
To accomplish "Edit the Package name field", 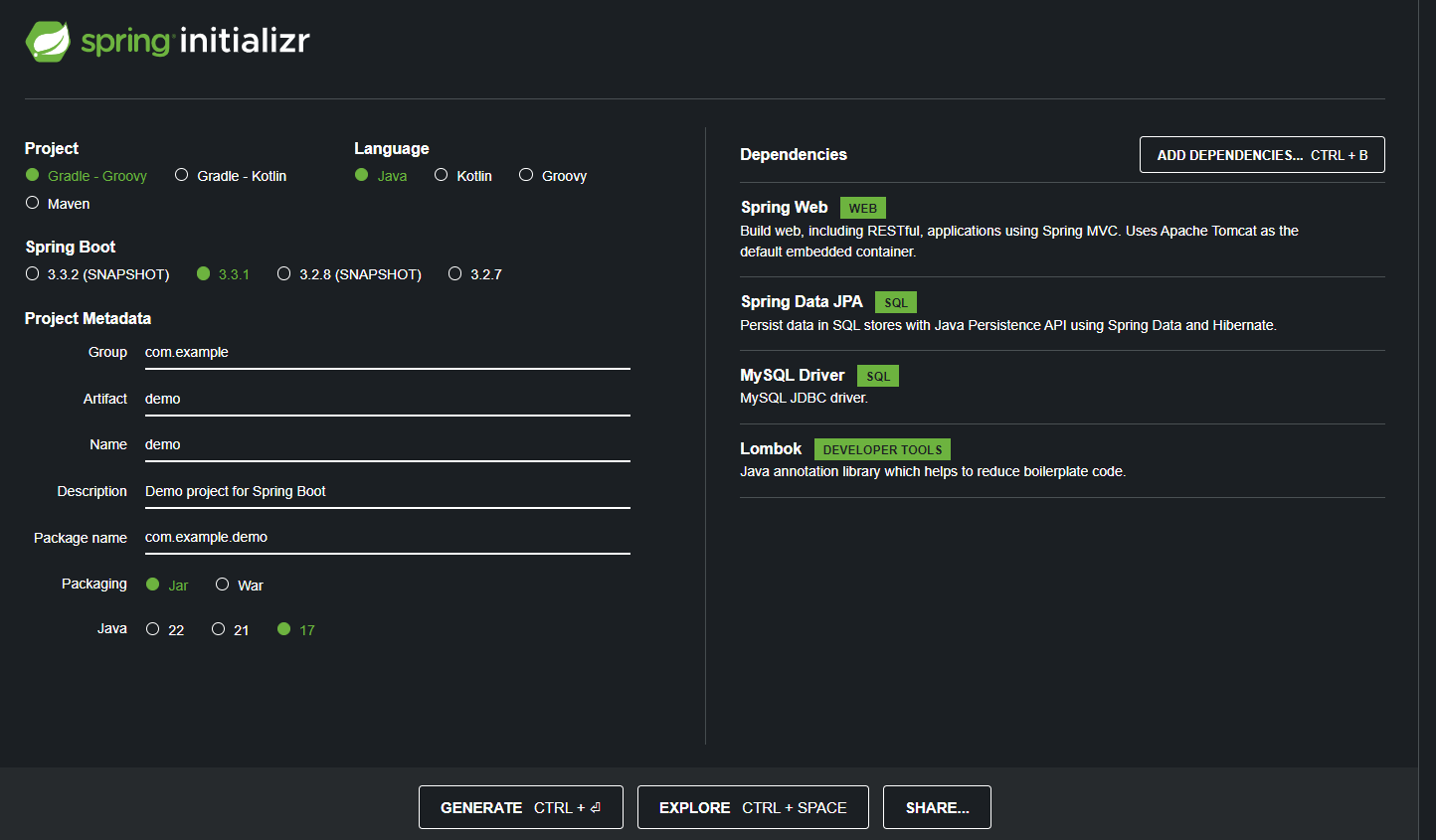I will [388, 538].
